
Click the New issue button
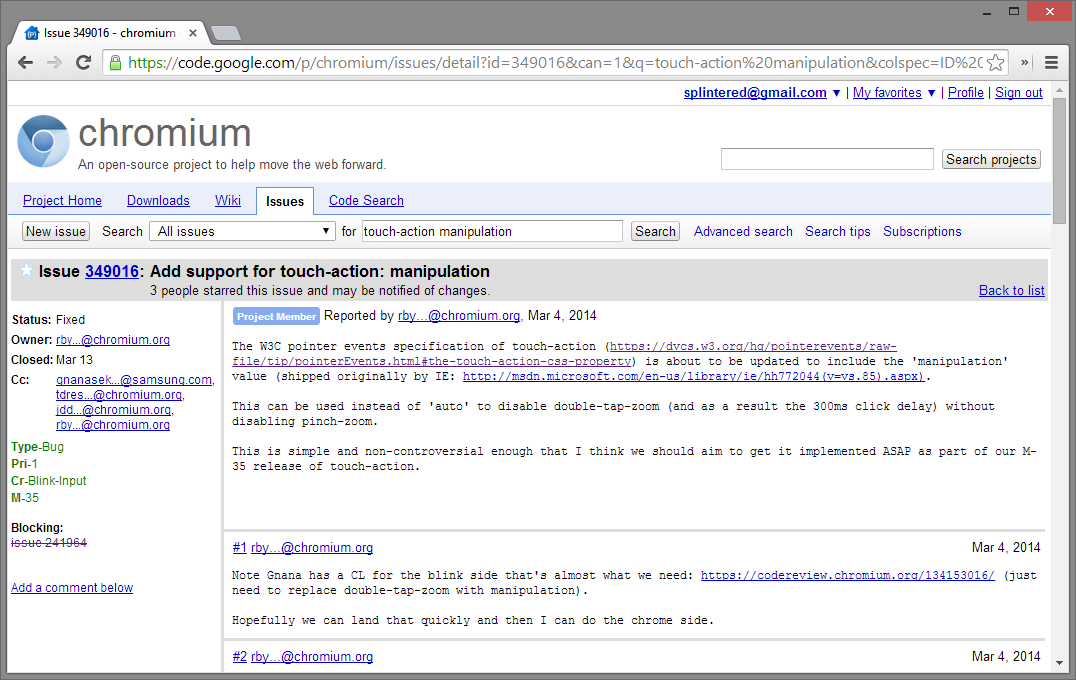tap(56, 231)
